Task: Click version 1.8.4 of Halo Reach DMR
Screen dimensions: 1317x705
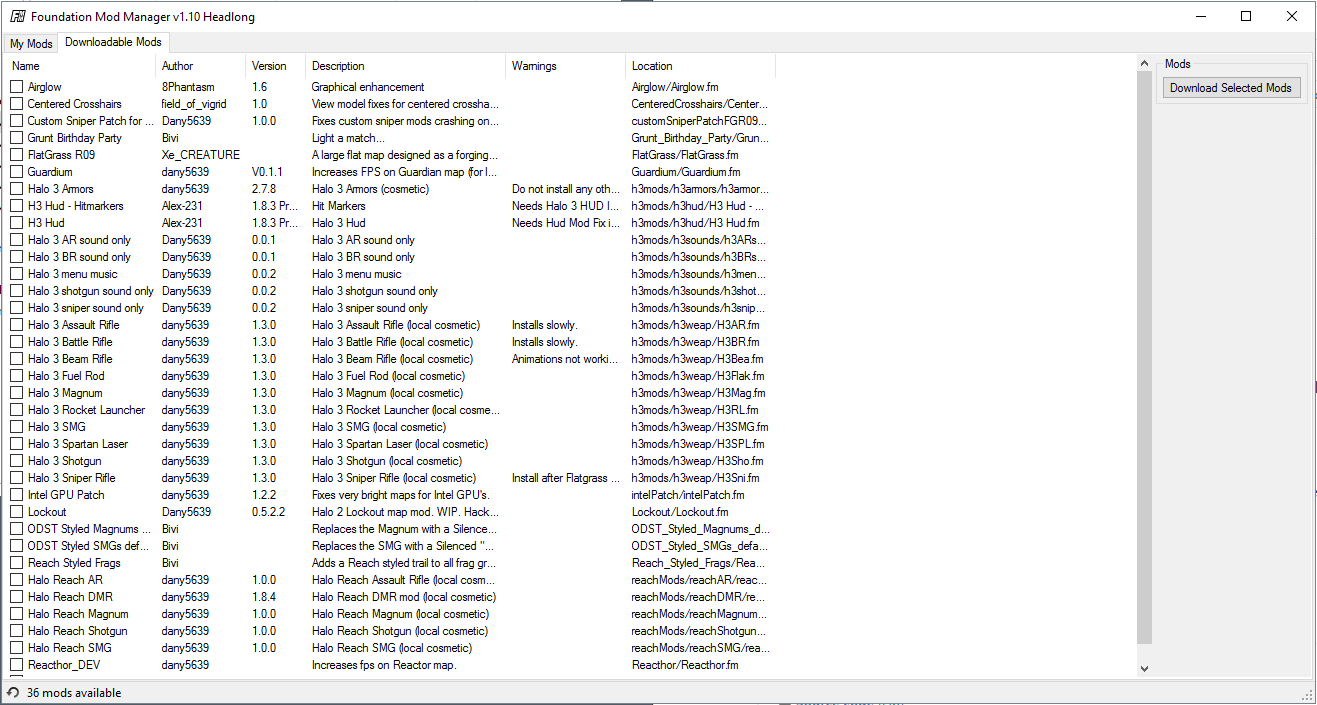Action: (264, 597)
